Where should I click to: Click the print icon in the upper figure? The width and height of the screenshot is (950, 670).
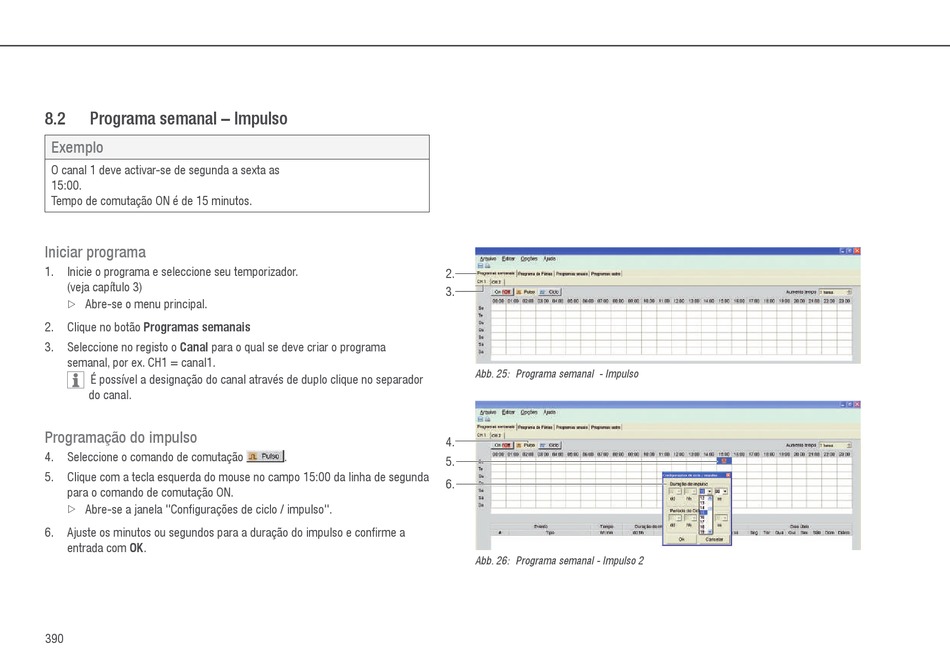click(488, 266)
